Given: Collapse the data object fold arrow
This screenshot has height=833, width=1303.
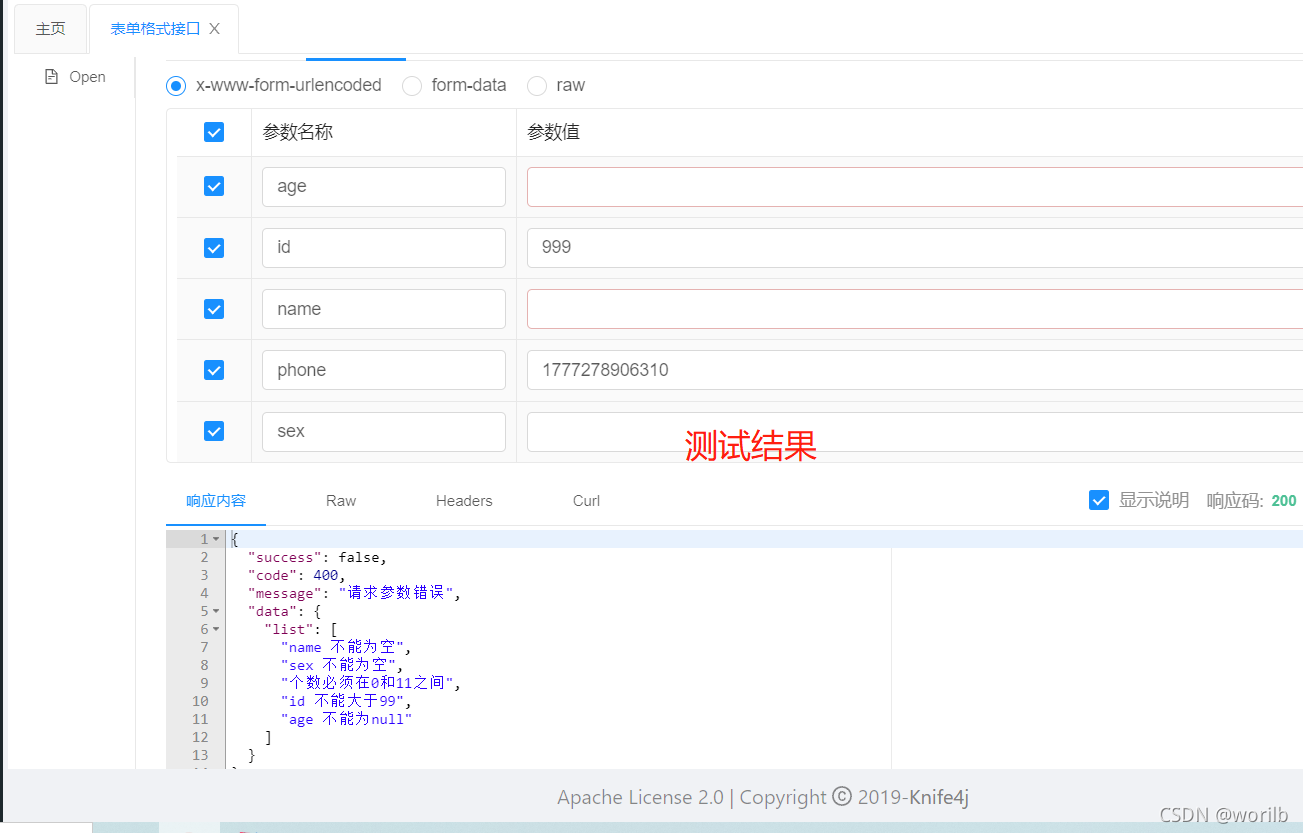Looking at the screenshot, I should [x=216, y=611].
